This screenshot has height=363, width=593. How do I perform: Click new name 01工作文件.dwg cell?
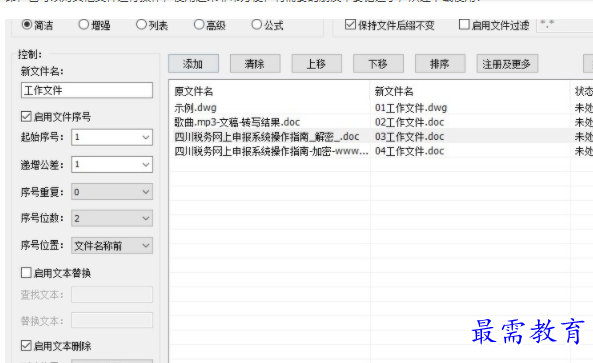pyautogui.click(x=411, y=108)
